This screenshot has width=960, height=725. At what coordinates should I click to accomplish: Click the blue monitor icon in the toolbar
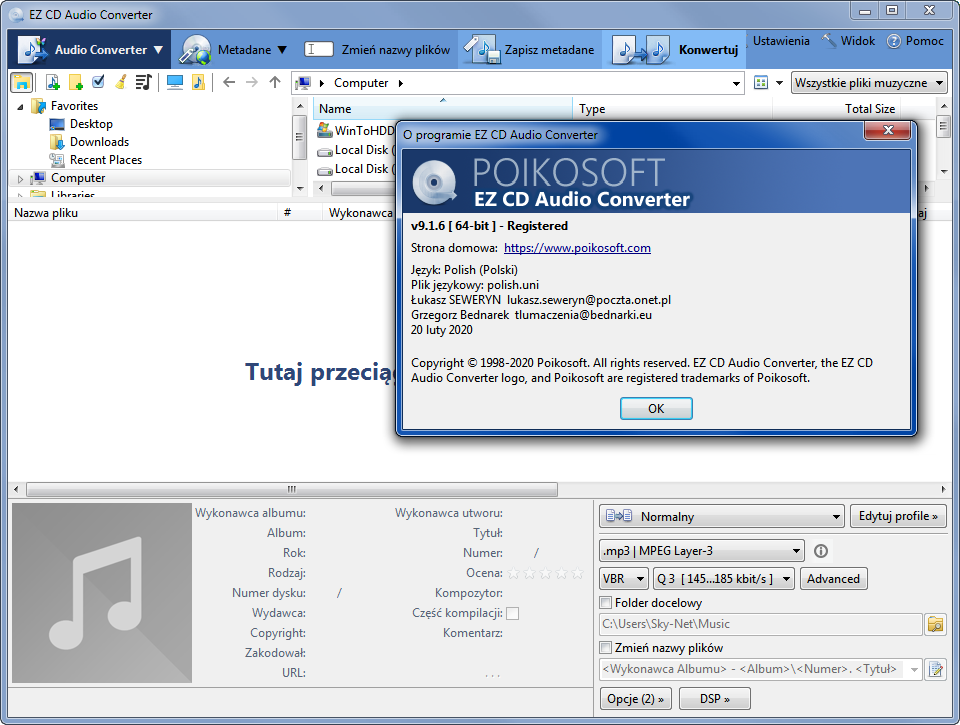point(175,82)
